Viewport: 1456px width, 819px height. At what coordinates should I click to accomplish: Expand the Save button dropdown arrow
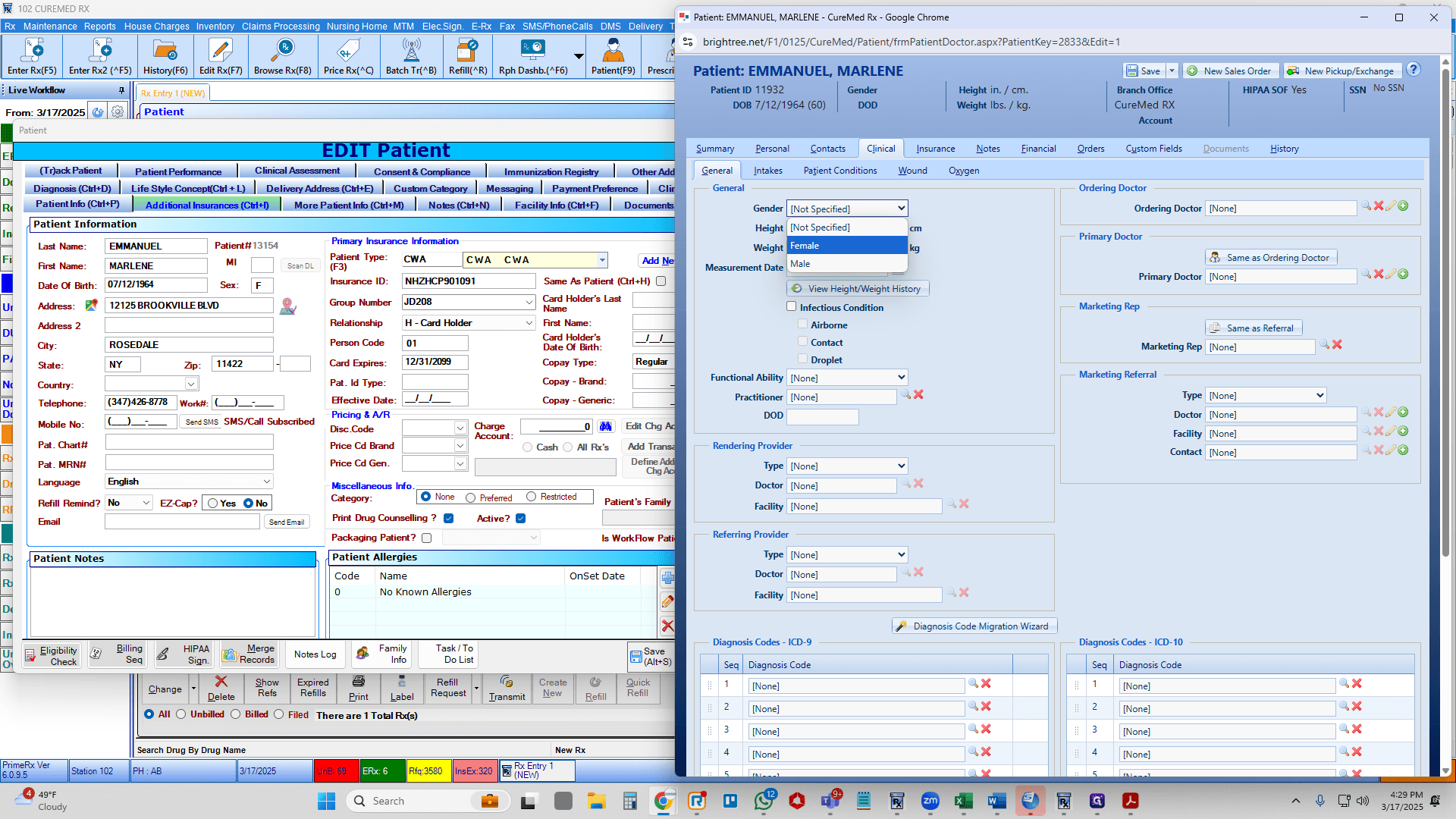1172,71
